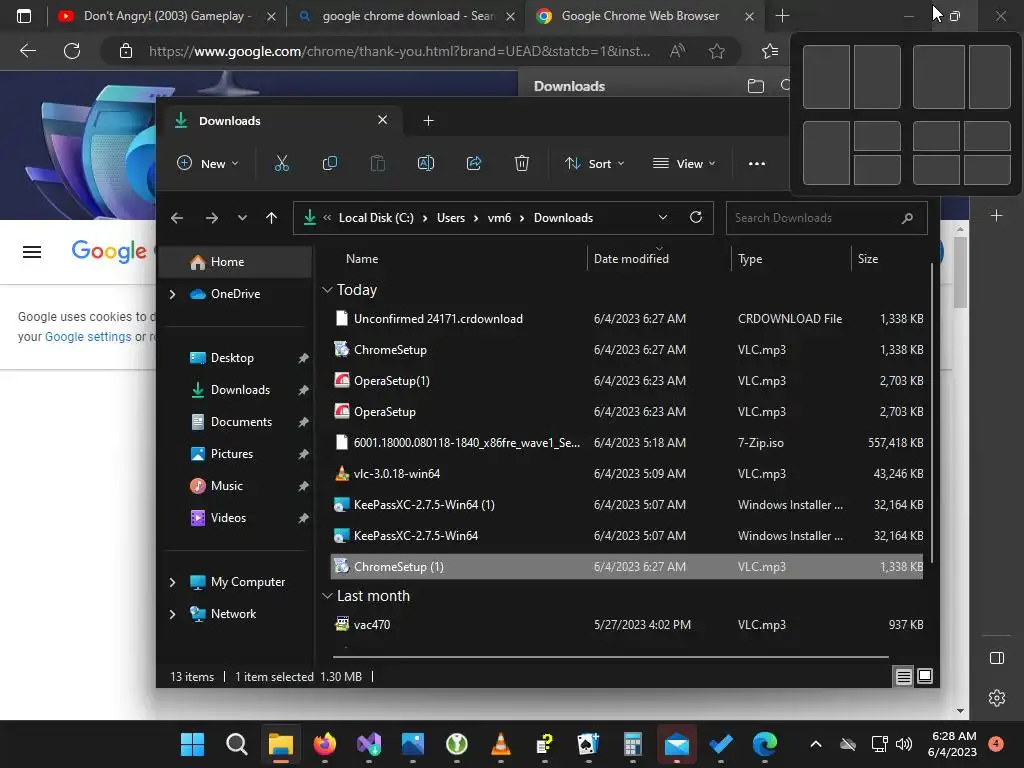Expand My Computer tree node
1024x768 pixels.
pyautogui.click(x=172, y=582)
